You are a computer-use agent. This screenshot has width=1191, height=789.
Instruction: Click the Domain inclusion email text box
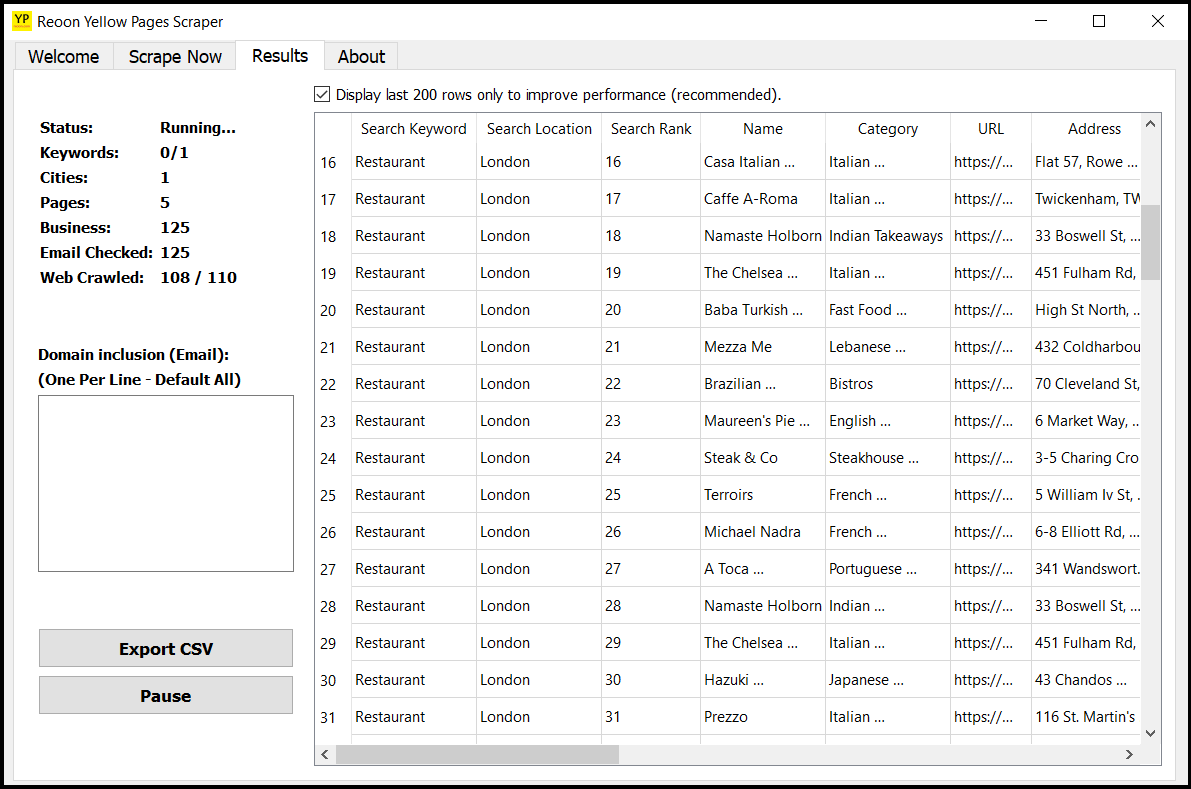pos(166,483)
